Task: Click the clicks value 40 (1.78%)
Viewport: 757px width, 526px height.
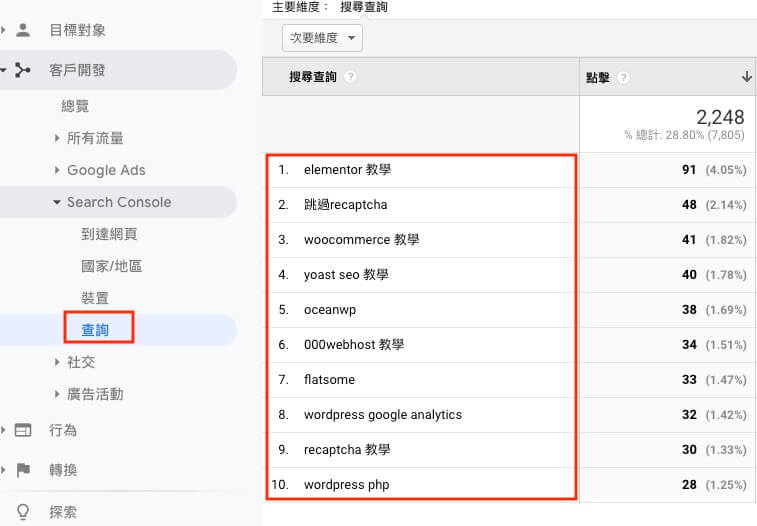Action: [x=714, y=275]
